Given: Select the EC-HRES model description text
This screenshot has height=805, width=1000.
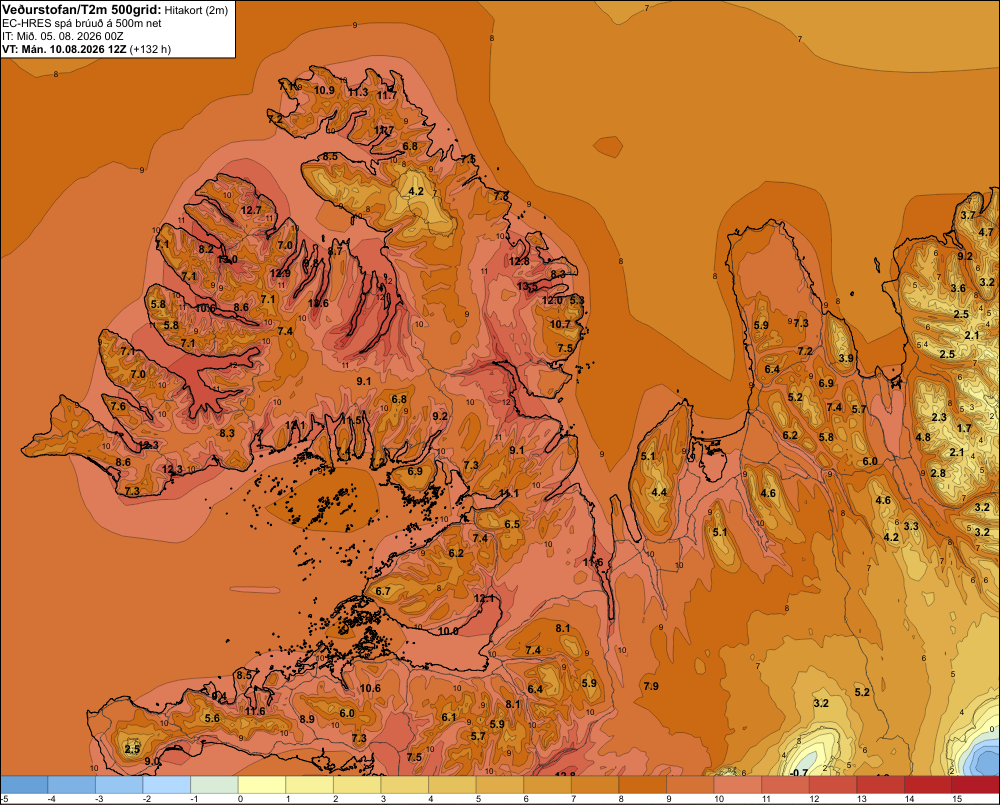Looking at the screenshot, I should (82, 23).
